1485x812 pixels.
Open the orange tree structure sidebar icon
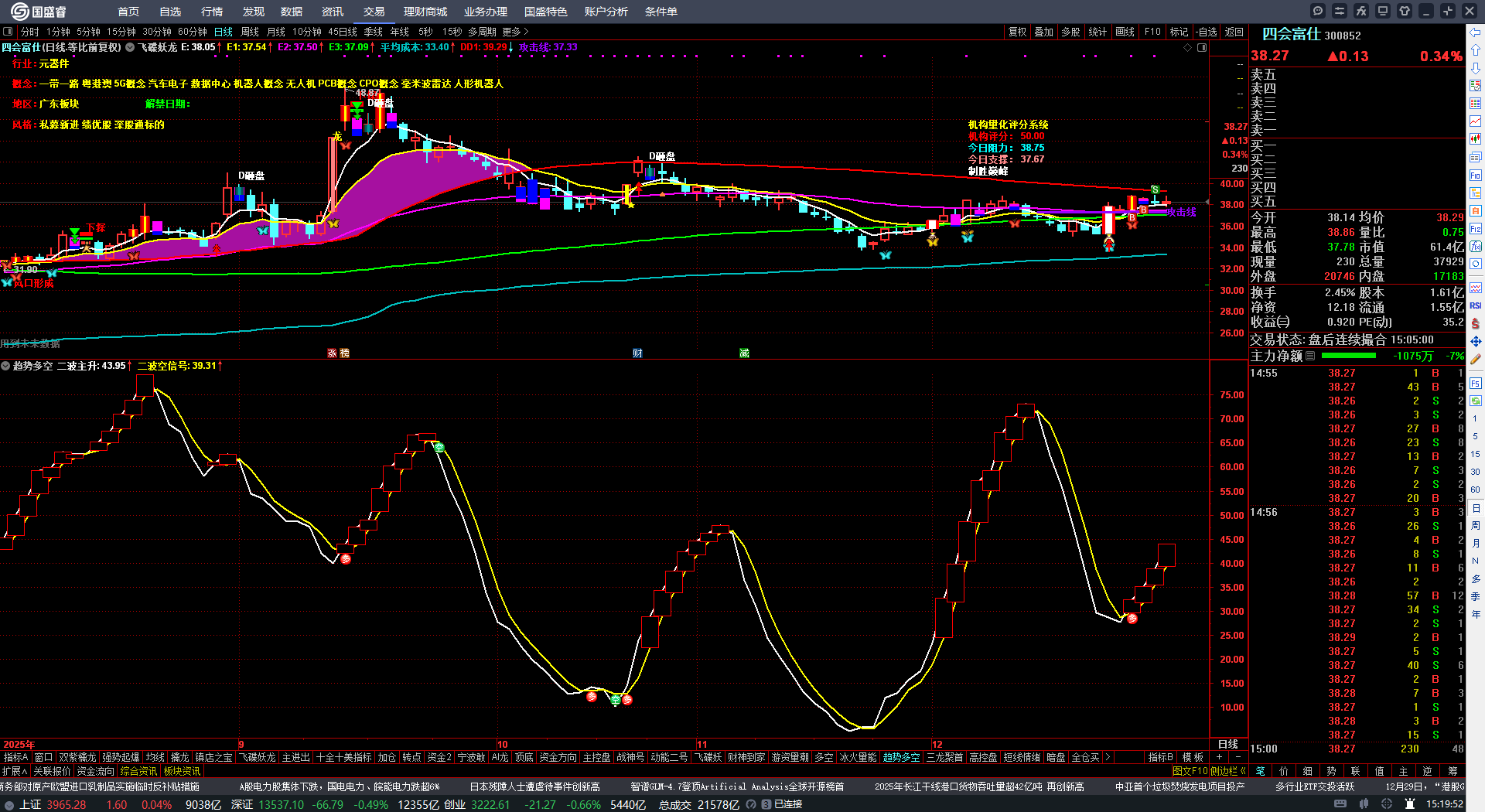pos(1476,193)
